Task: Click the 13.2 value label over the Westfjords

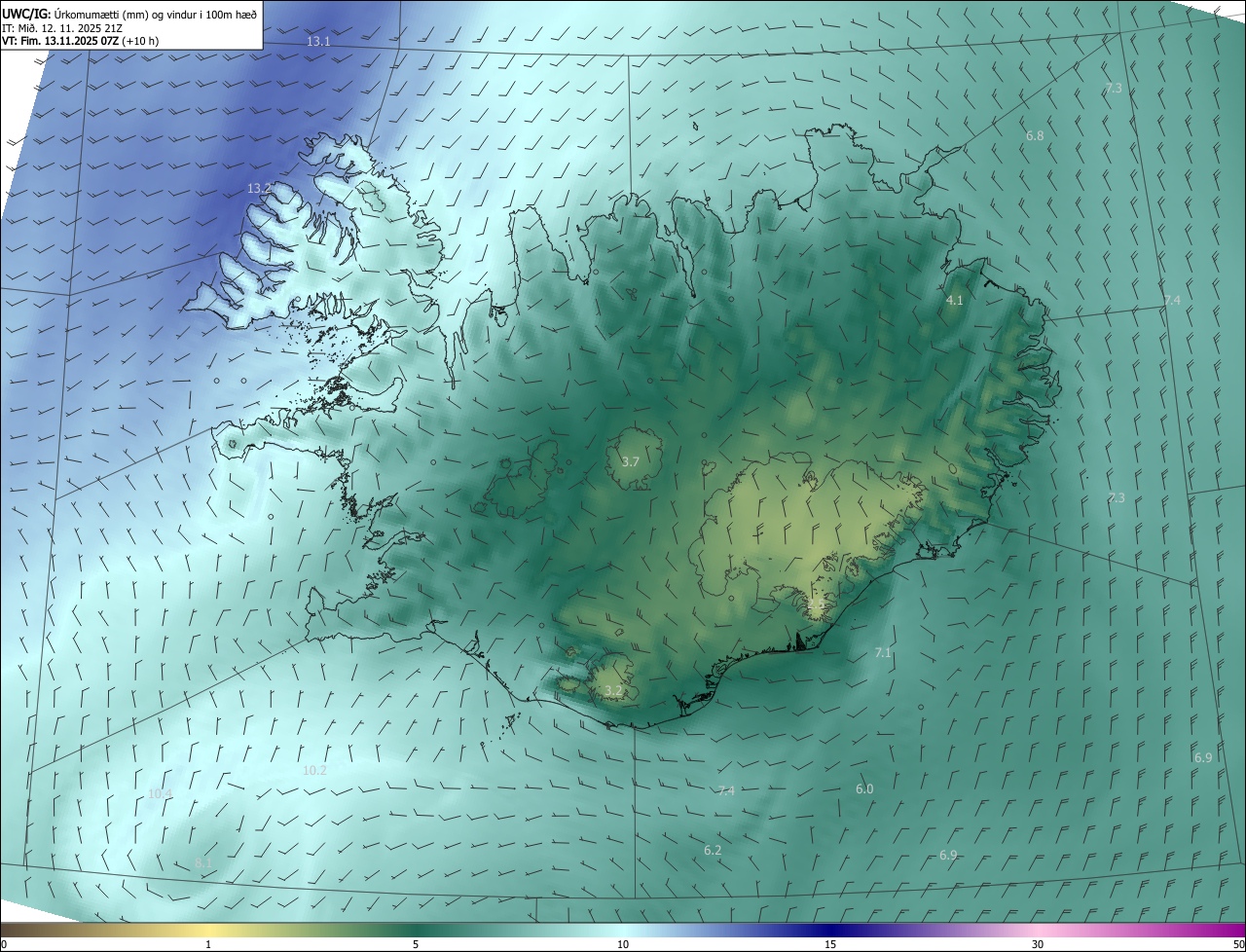Action: (x=259, y=188)
